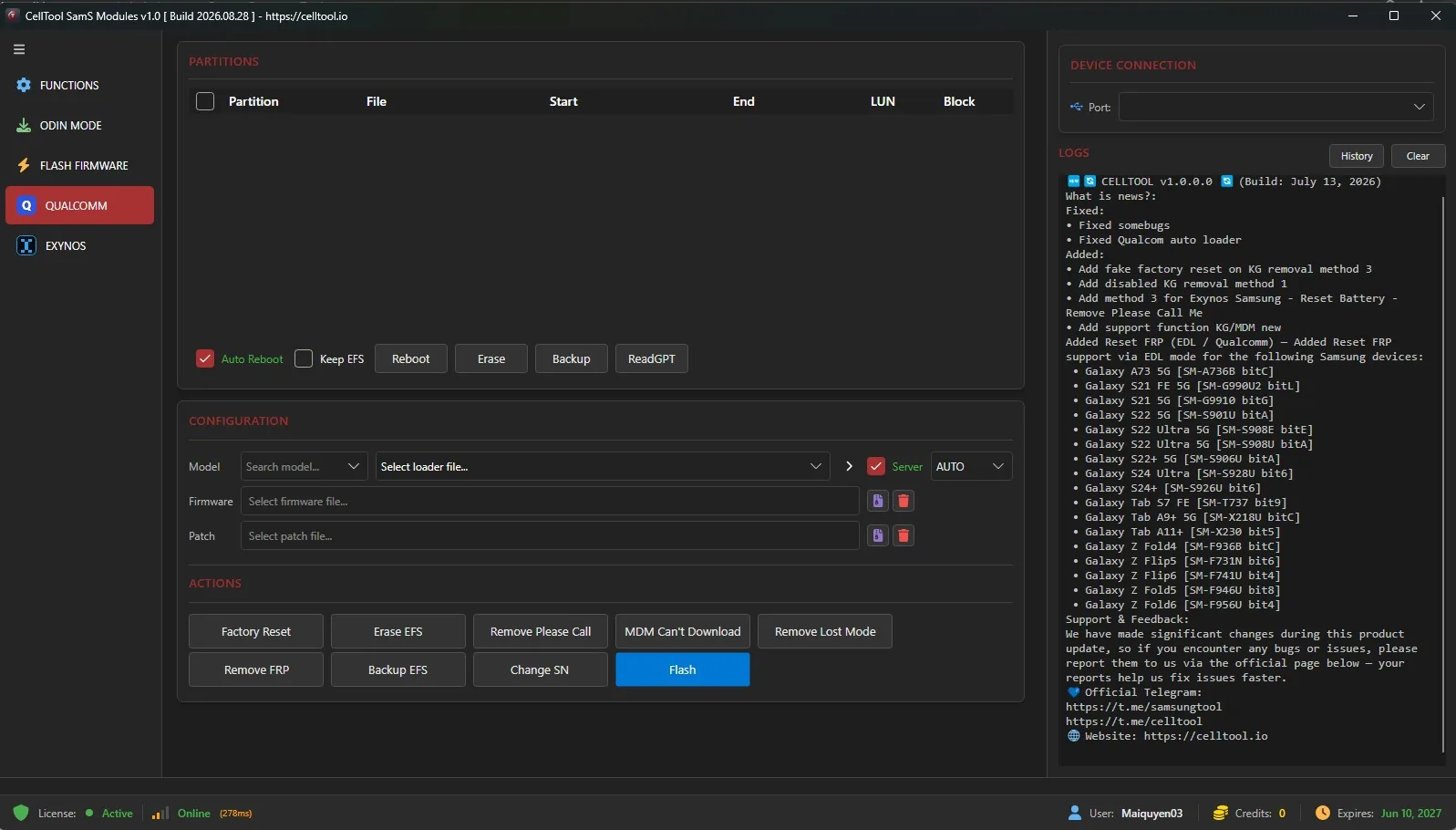Check the select-all Partition header checkbox
The image size is (1456, 830).
(x=205, y=101)
